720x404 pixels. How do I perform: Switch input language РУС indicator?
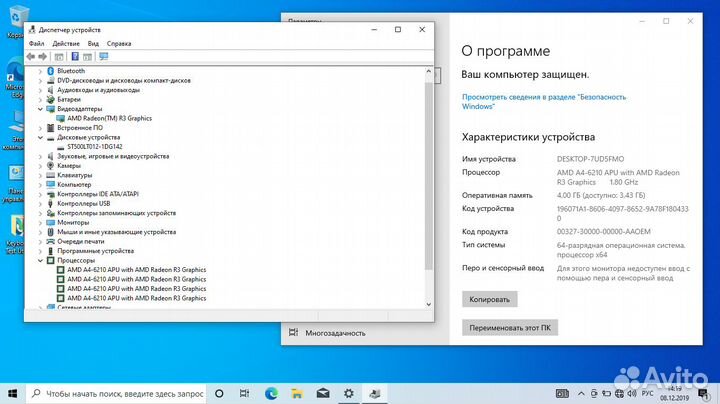pyautogui.click(x=647, y=393)
